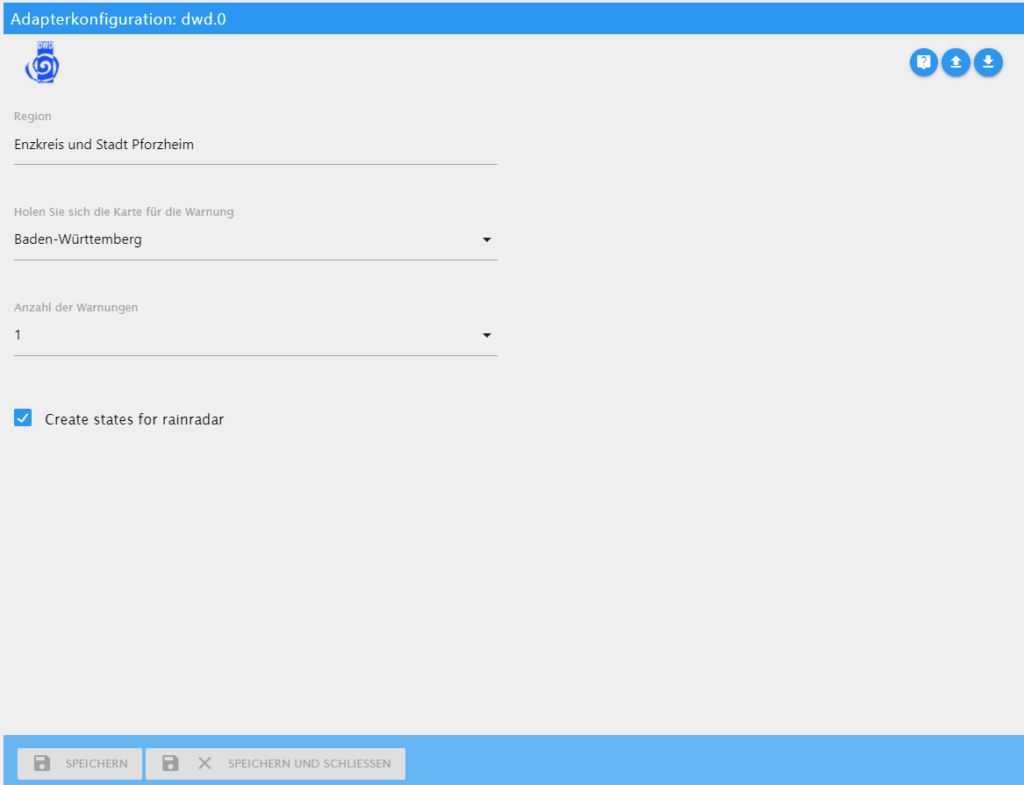Click the Region field label
Image resolution: width=1024 pixels, height=785 pixels.
pyautogui.click(x=32, y=116)
